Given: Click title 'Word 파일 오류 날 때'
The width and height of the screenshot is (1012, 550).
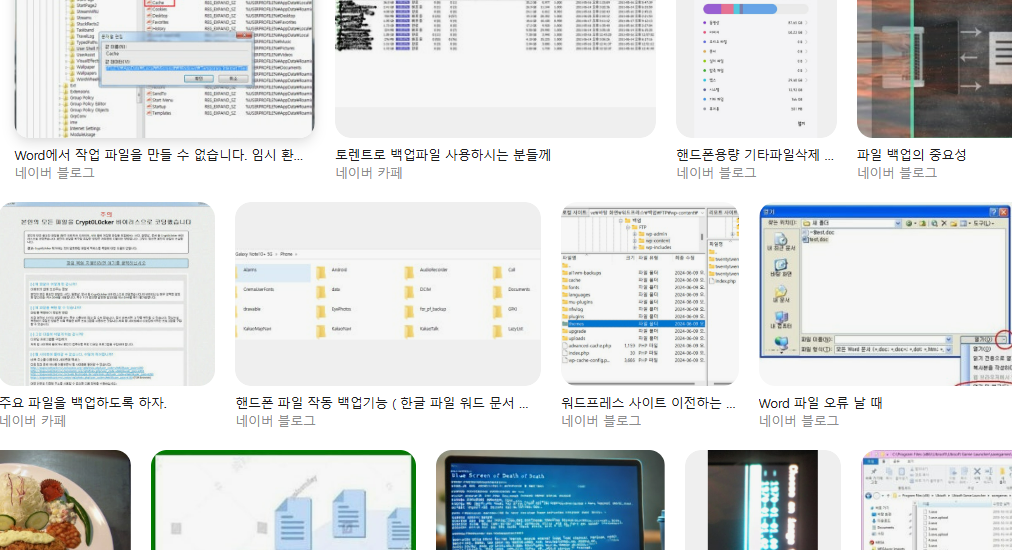Looking at the screenshot, I should click(820, 403).
